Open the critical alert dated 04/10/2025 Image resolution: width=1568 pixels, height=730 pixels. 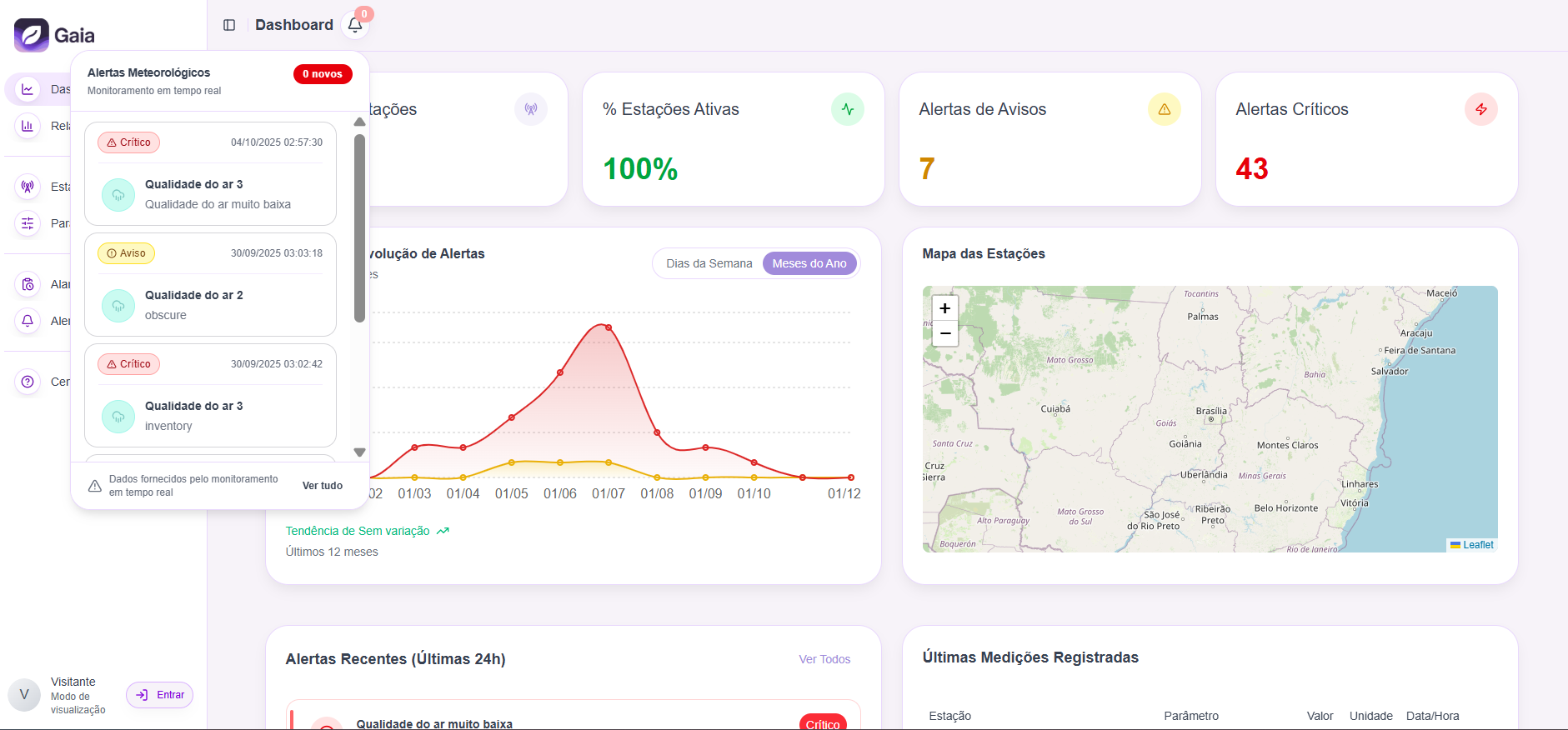click(210, 174)
